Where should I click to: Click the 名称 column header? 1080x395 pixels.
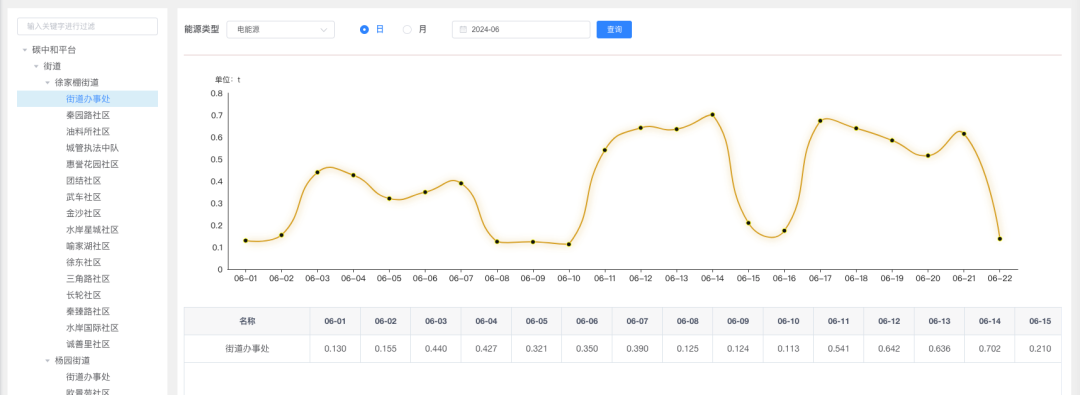click(x=247, y=321)
